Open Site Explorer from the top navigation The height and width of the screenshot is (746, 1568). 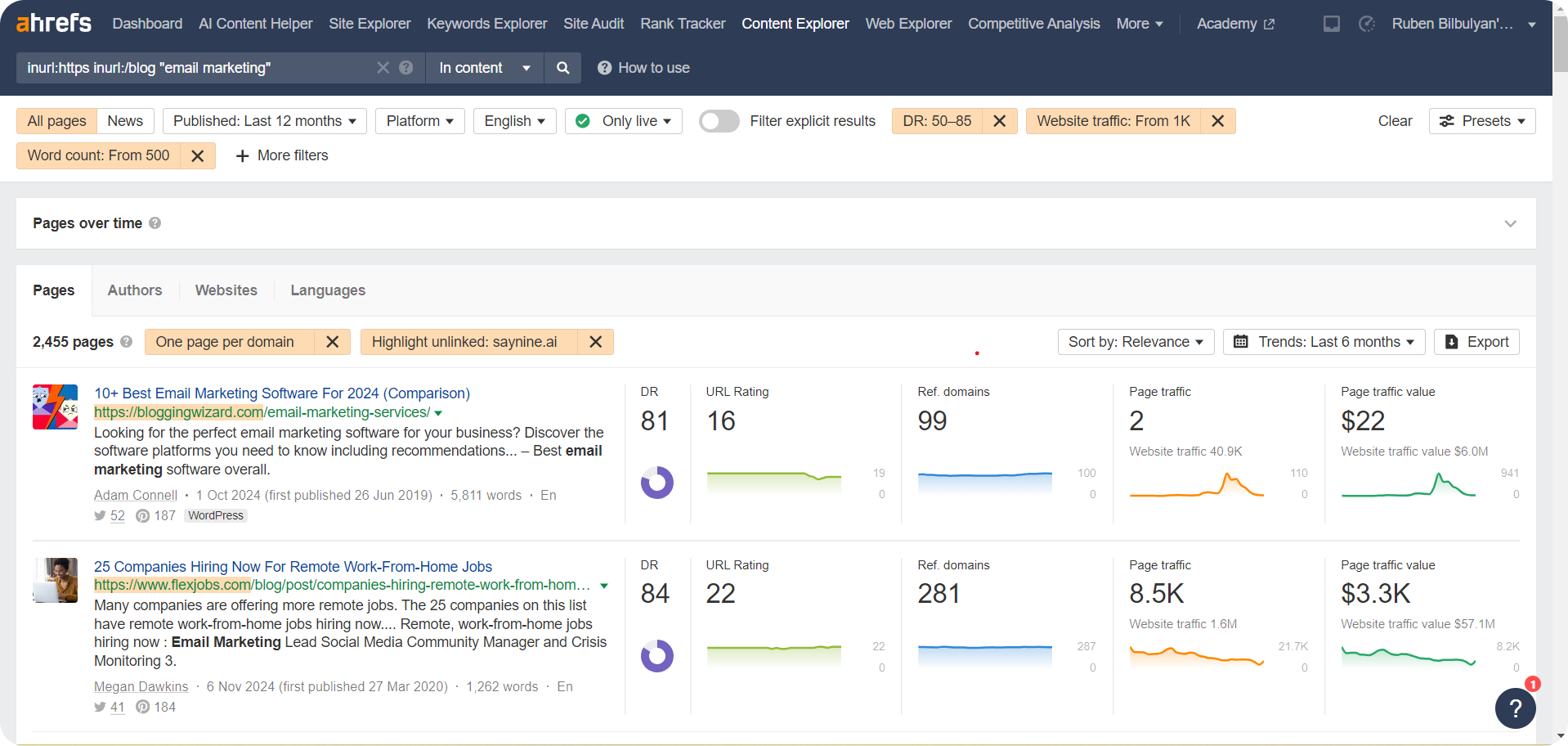pos(369,24)
